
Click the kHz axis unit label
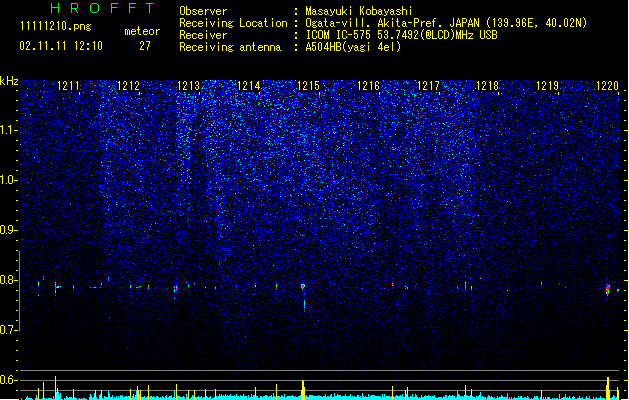(9, 81)
